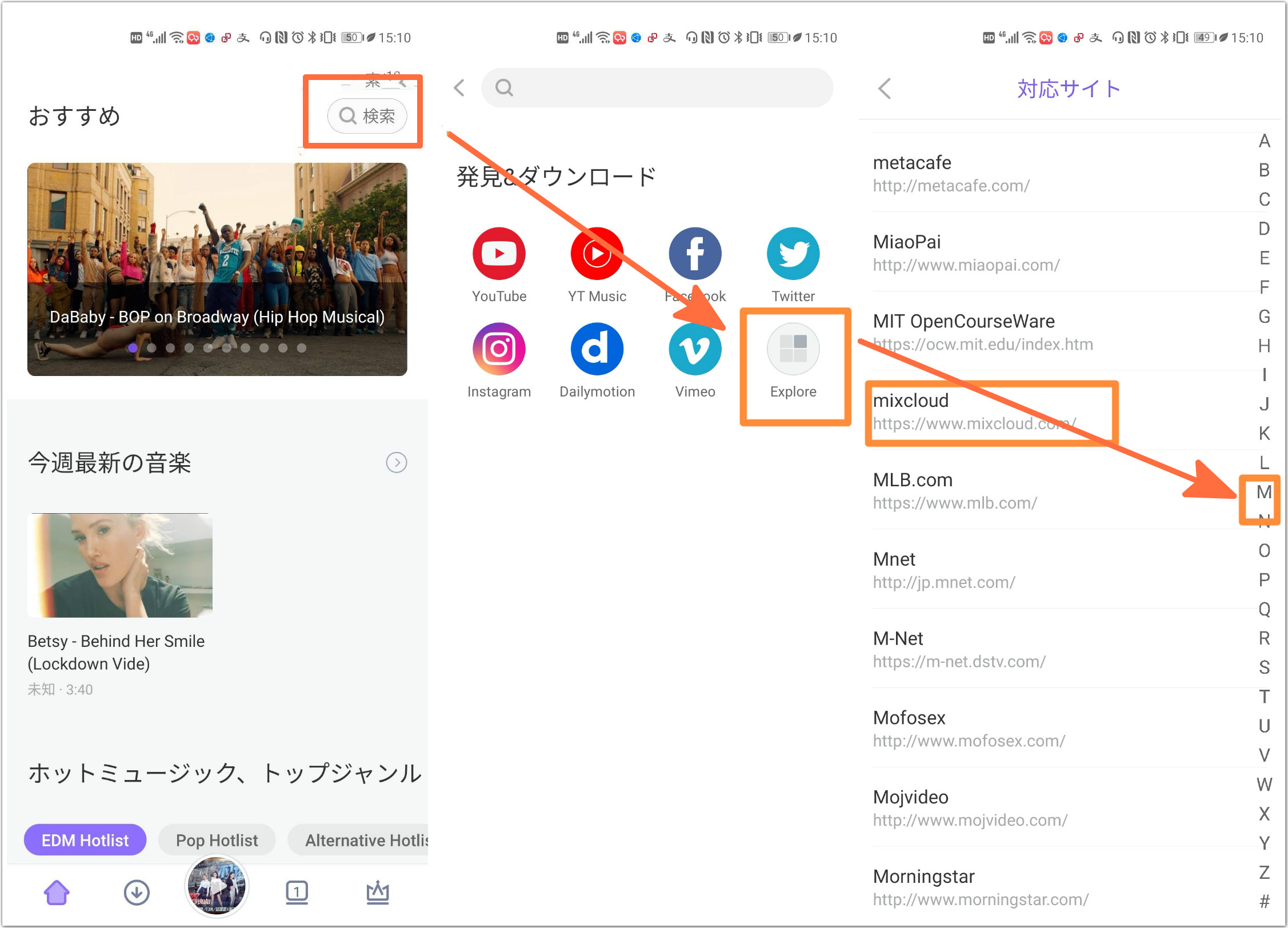Go to Home tab in bottom bar
Screen dimensions: 1288x928
point(57,892)
